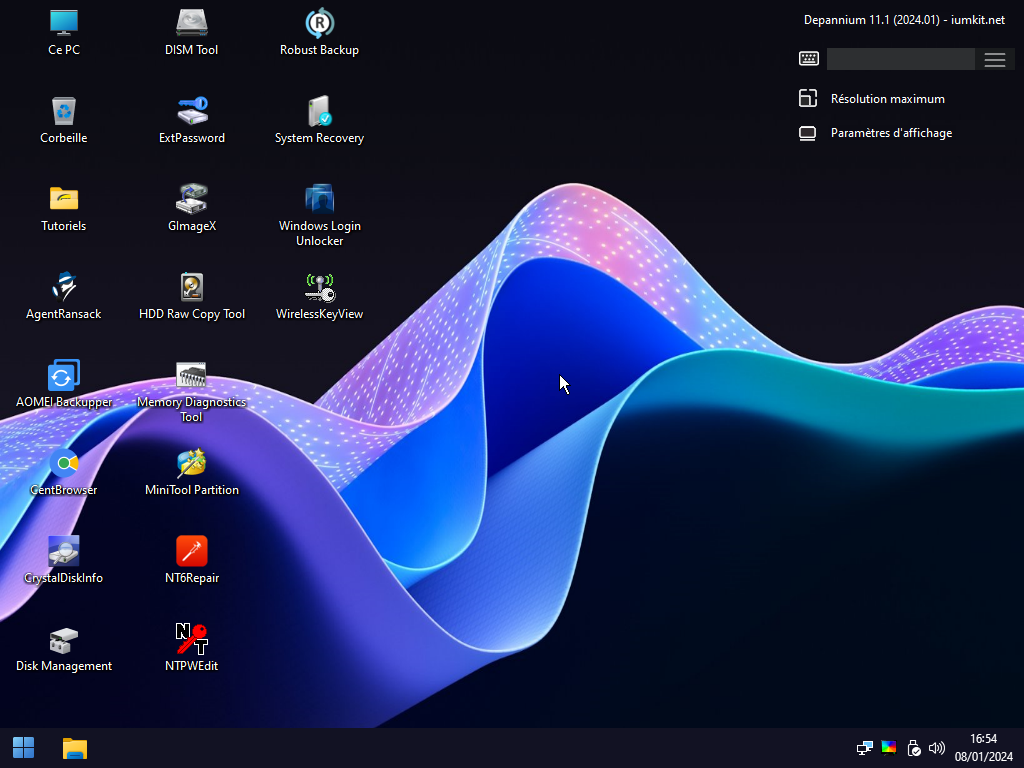Open the Windows Start menu
Screen dimensions: 1024x768
point(24,748)
